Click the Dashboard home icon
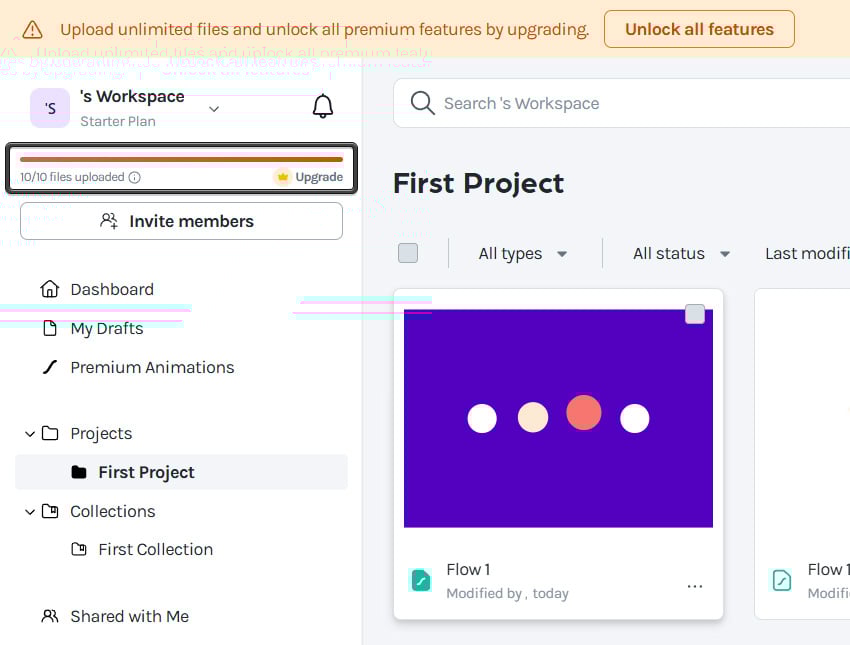The image size is (850, 645). [50, 289]
